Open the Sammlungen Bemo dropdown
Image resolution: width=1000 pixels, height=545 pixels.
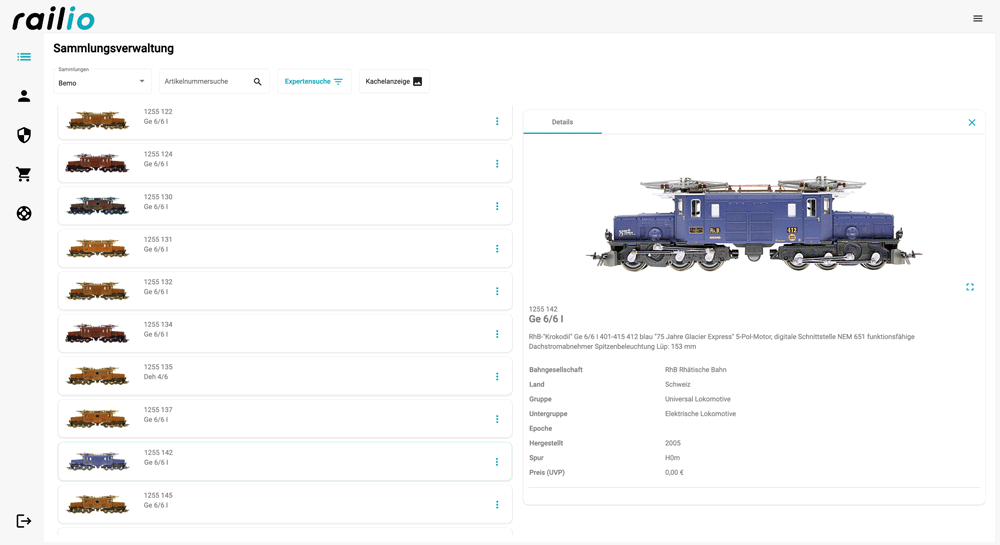[102, 81]
